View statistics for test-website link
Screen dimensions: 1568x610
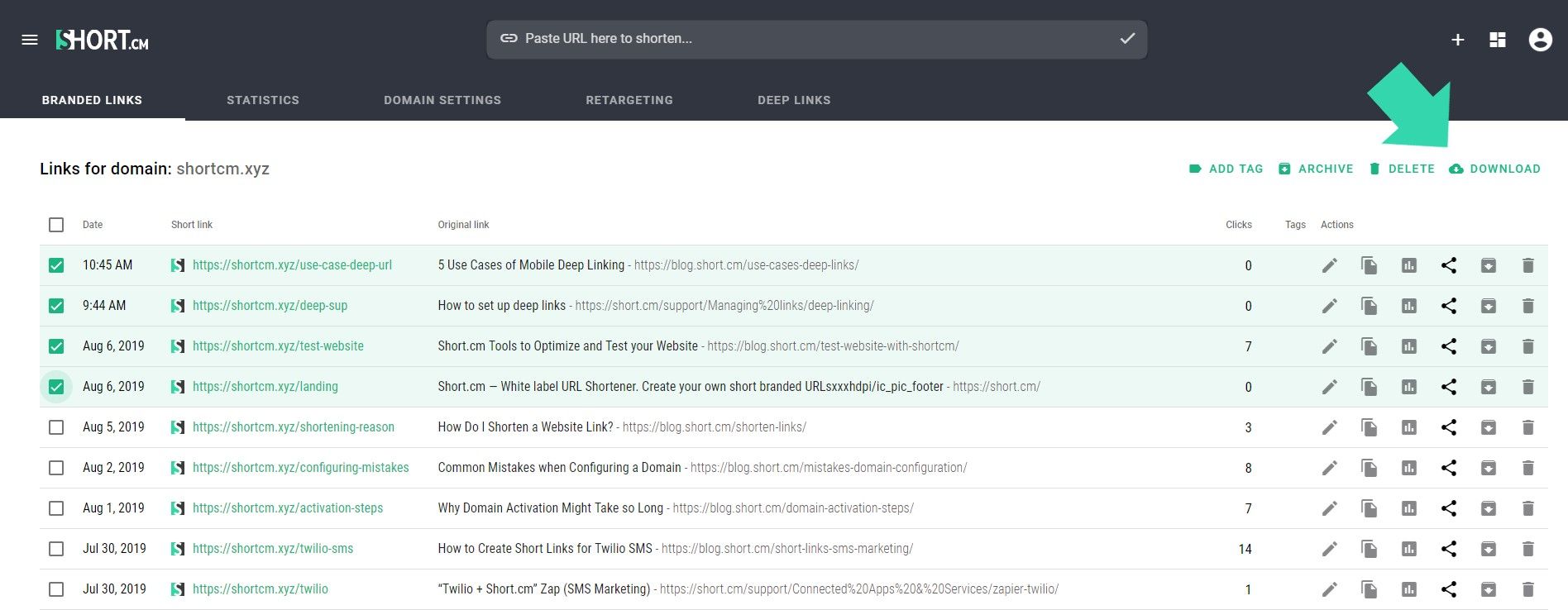(1409, 346)
